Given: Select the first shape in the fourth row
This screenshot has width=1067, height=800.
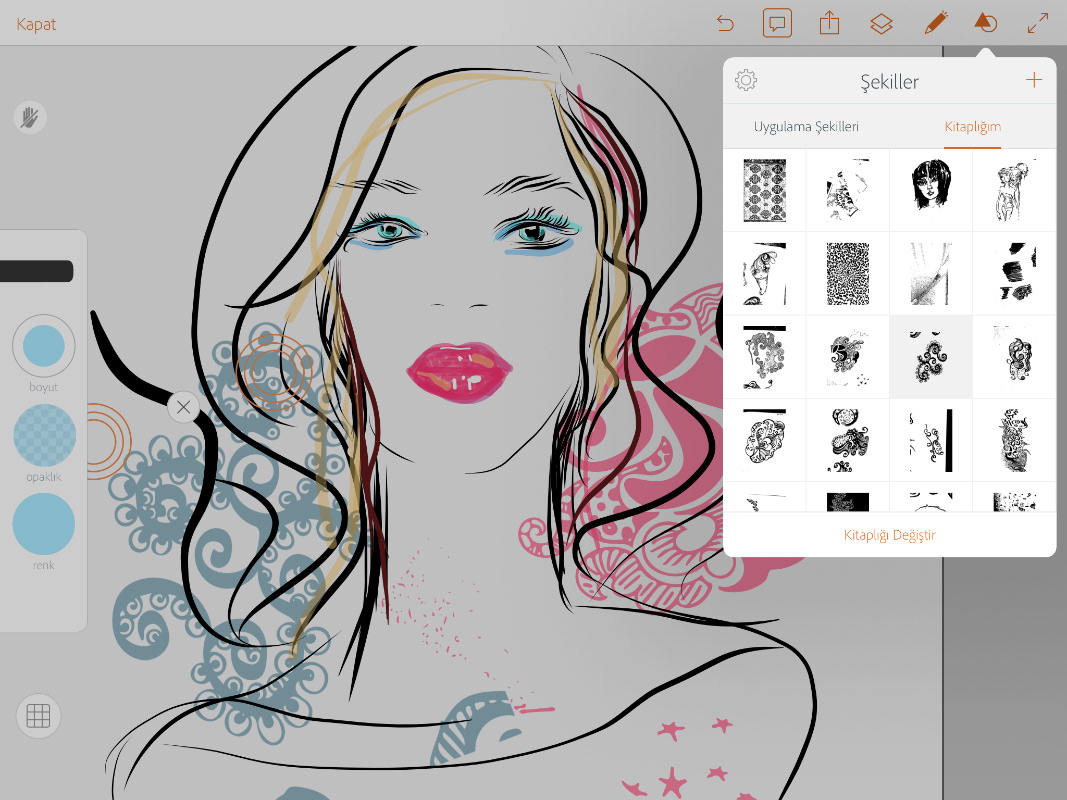Looking at the screenshot, I should click(x=764, y=440).
